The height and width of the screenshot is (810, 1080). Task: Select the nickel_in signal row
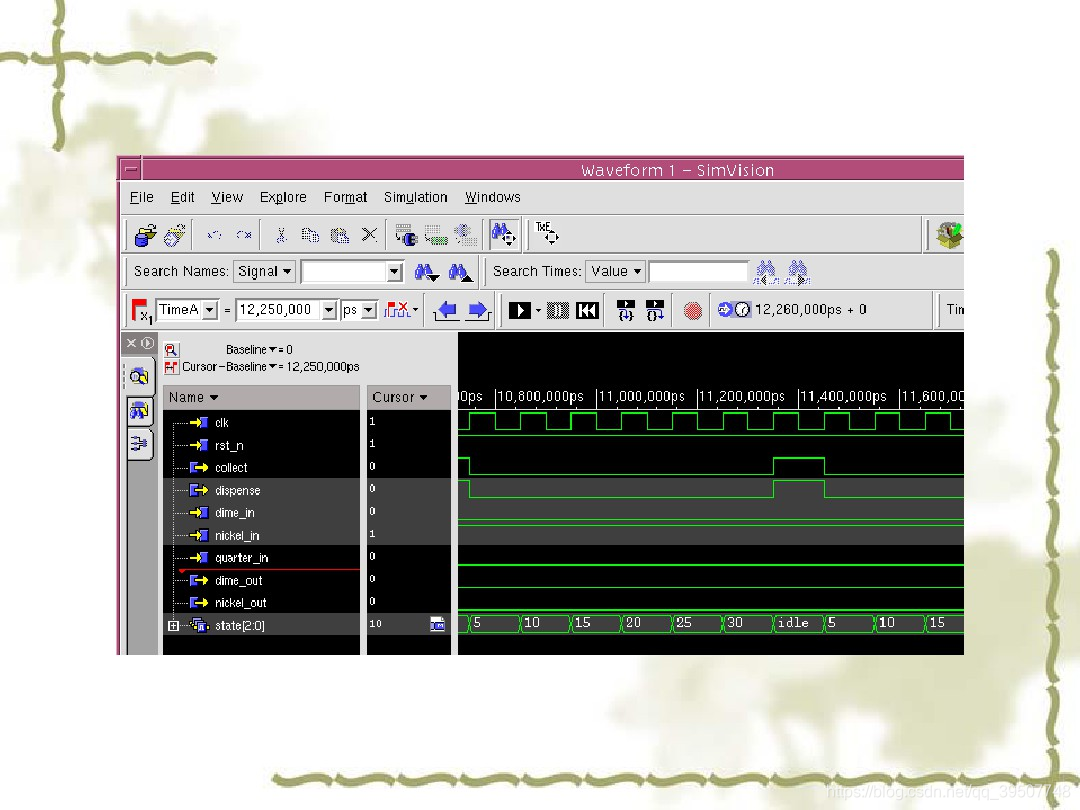[262, 535]
